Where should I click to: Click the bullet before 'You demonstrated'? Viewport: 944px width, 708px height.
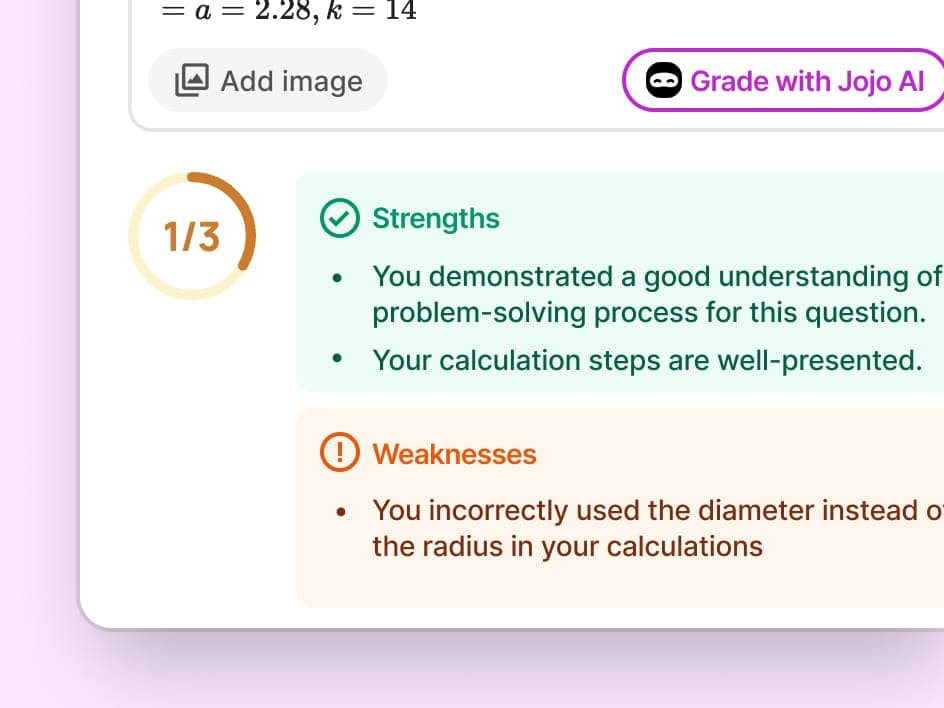341,277
